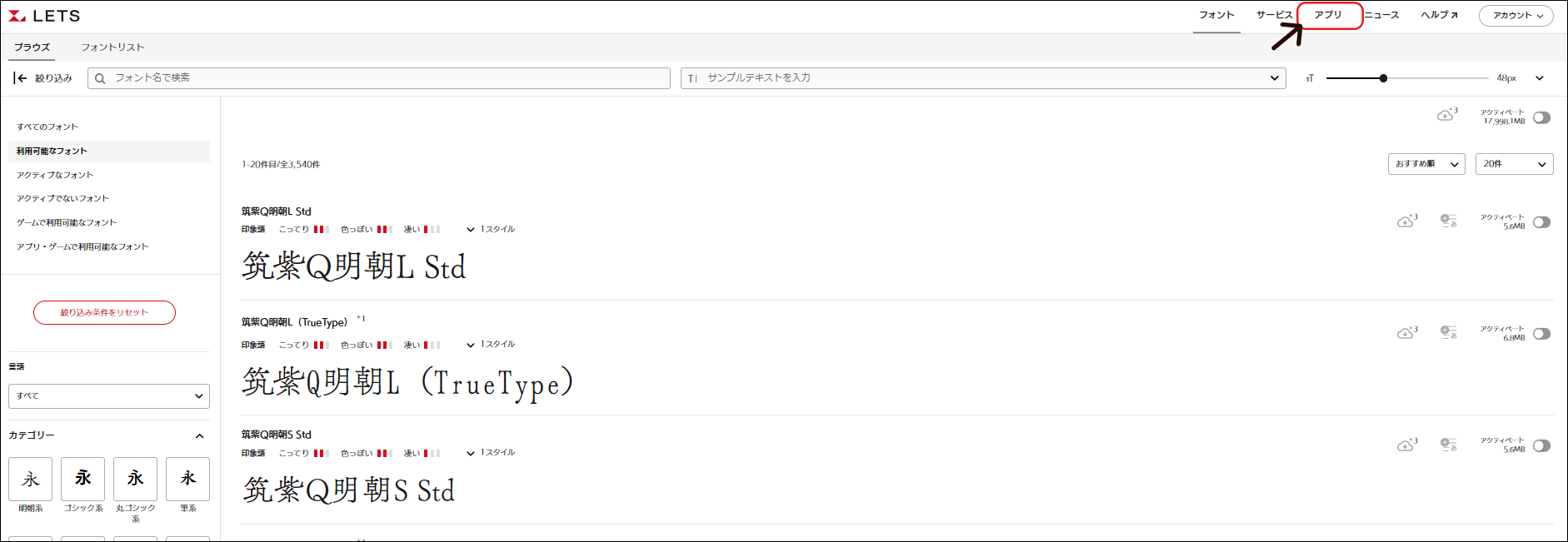Select the 明朝系 category tile
Screen dimensions: 1568x542
pyautogui.click(x=31, y=480)
